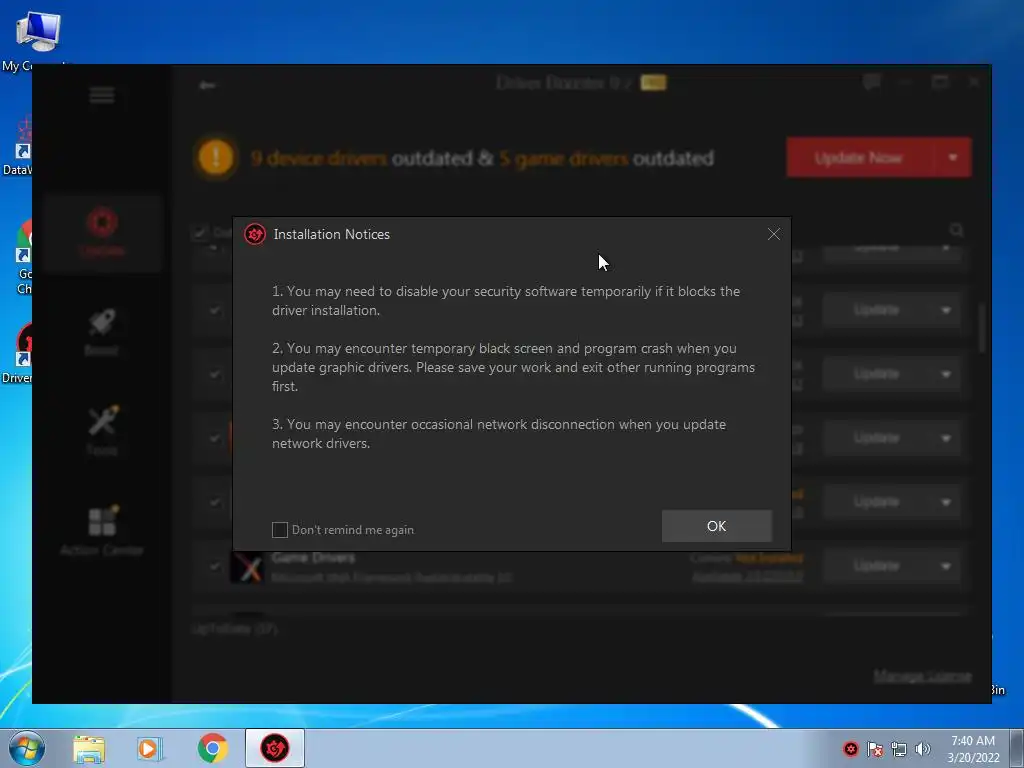Click Driver Booster taskbar button

pos(275,748)
